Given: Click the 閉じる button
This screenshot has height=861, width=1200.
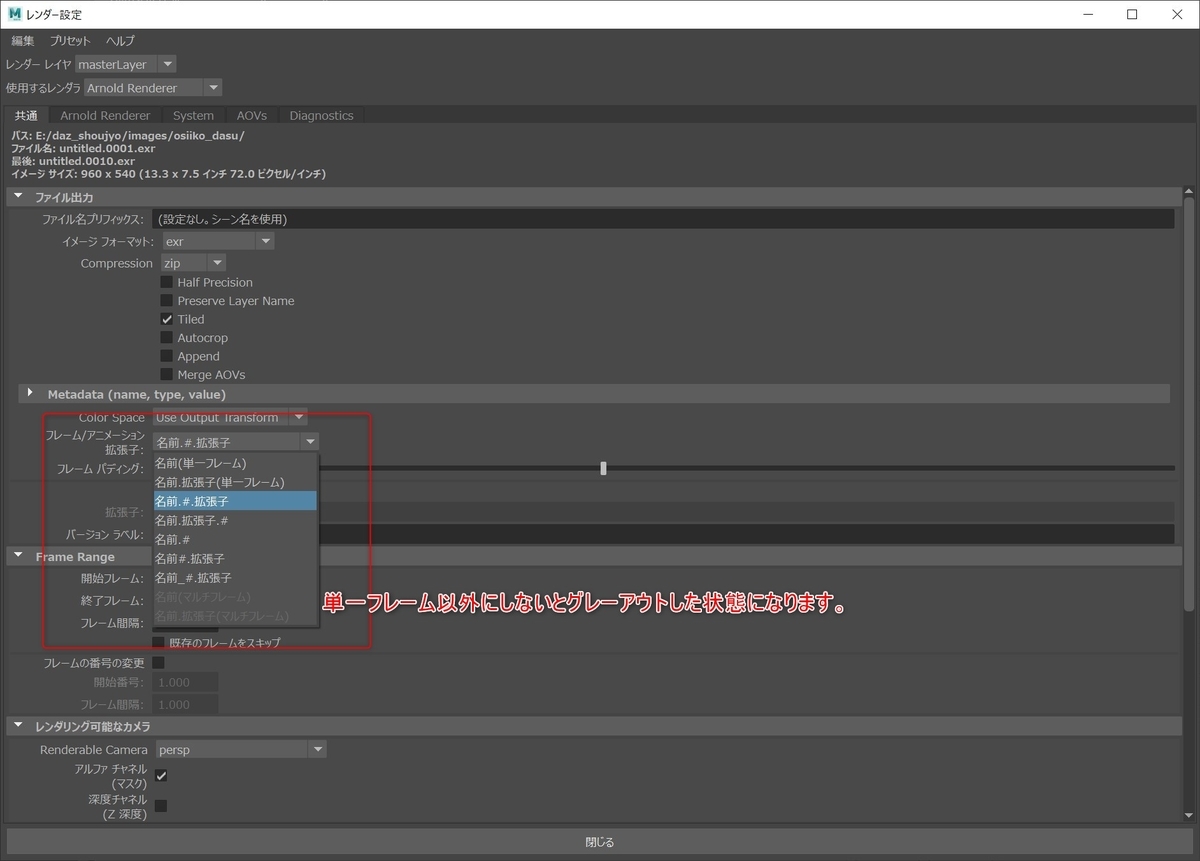Looking at the screenshot, I should 600,842.
